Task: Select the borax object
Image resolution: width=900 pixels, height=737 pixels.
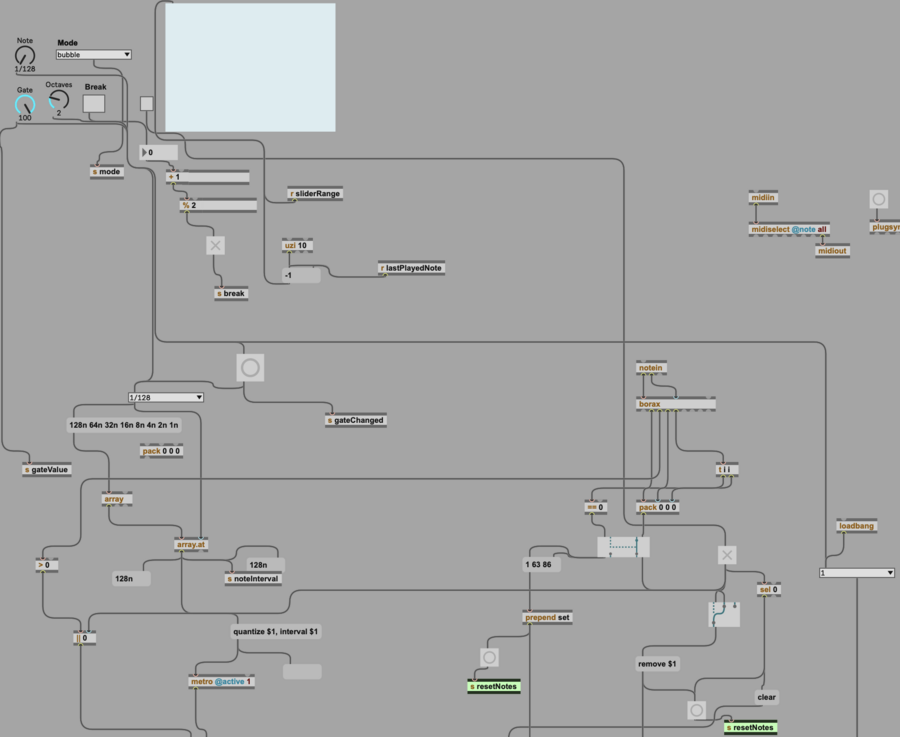Action: (676, 404)
